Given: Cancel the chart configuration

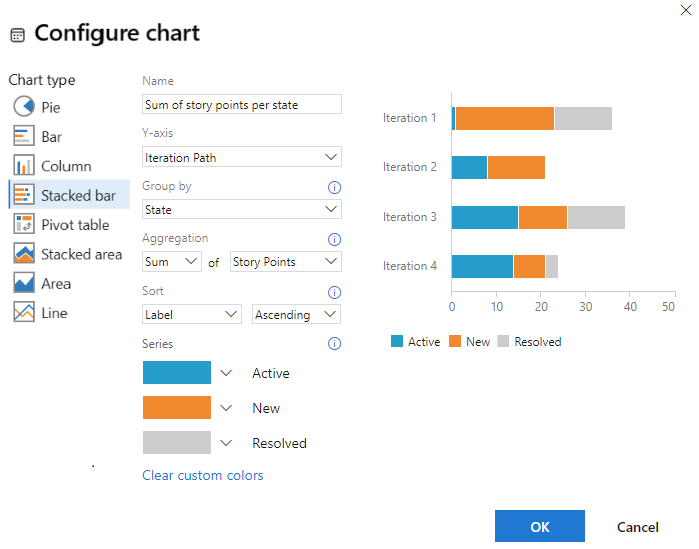Looking at the screenshot, I should coord(637,527).
